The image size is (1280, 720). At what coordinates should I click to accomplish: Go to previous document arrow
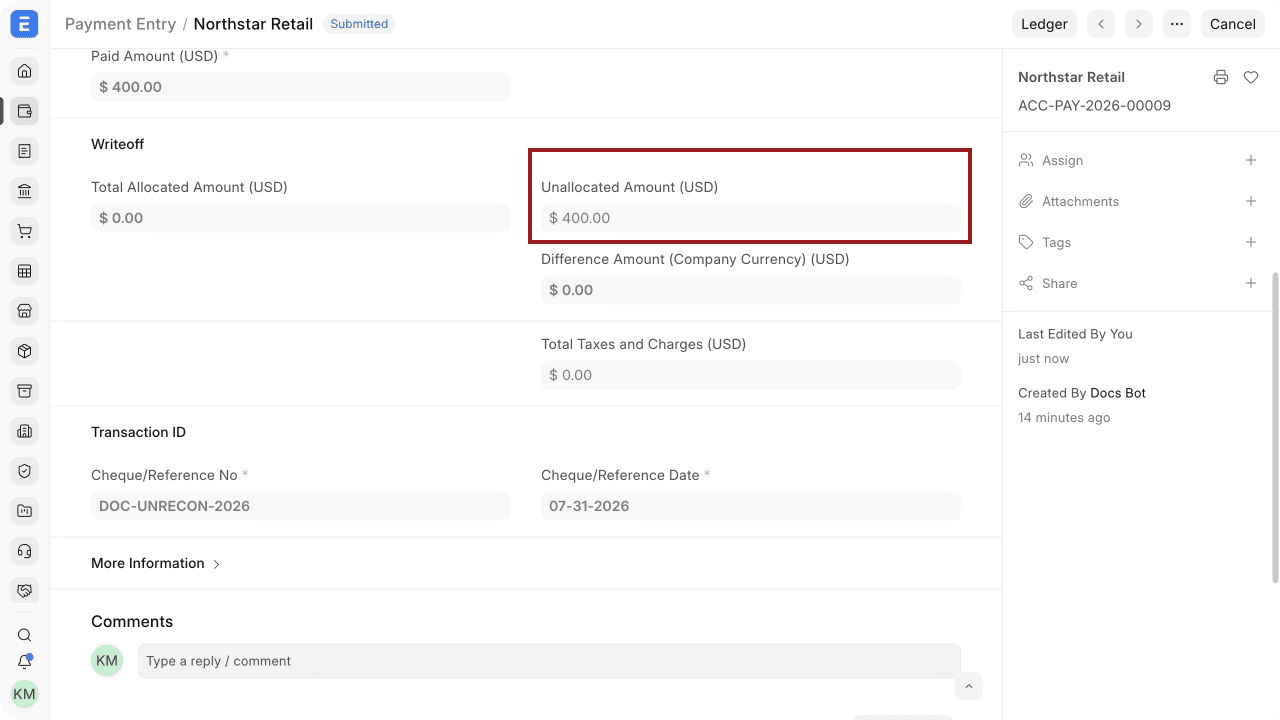coord(1101,24)
